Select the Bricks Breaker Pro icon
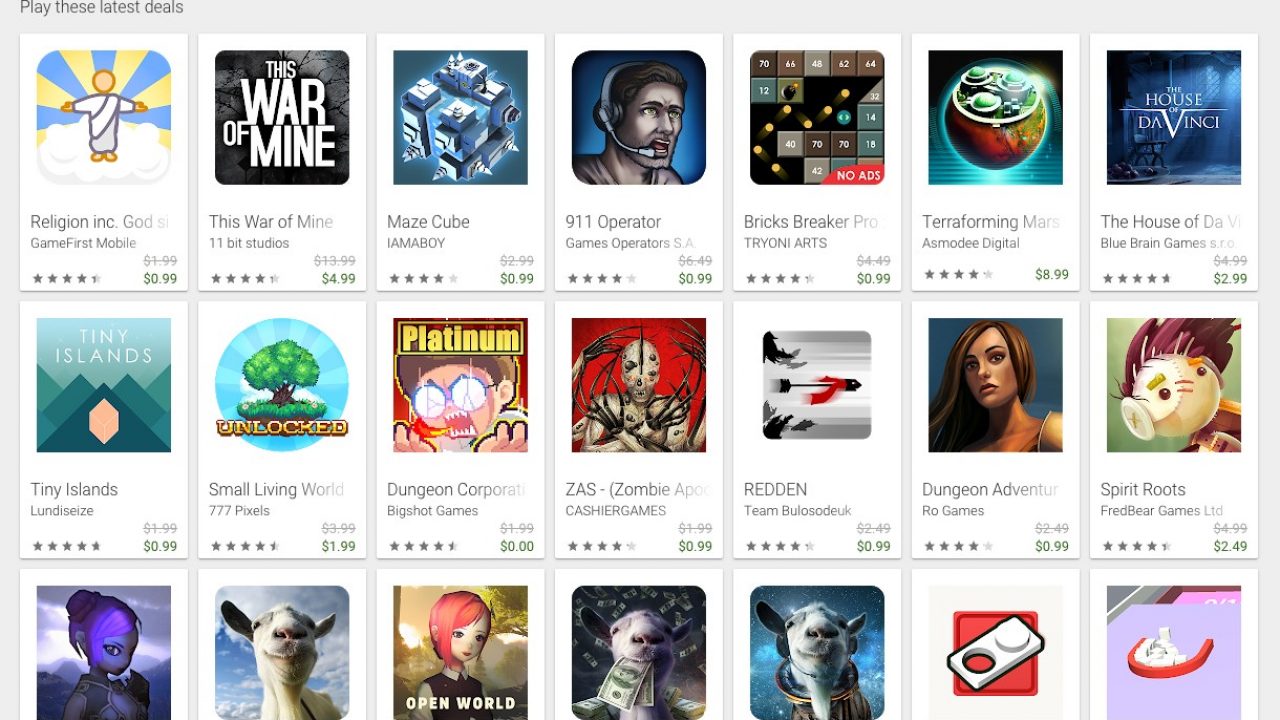Image resolution: width=1280 pixels, height=720 pixels. point(817,118)
